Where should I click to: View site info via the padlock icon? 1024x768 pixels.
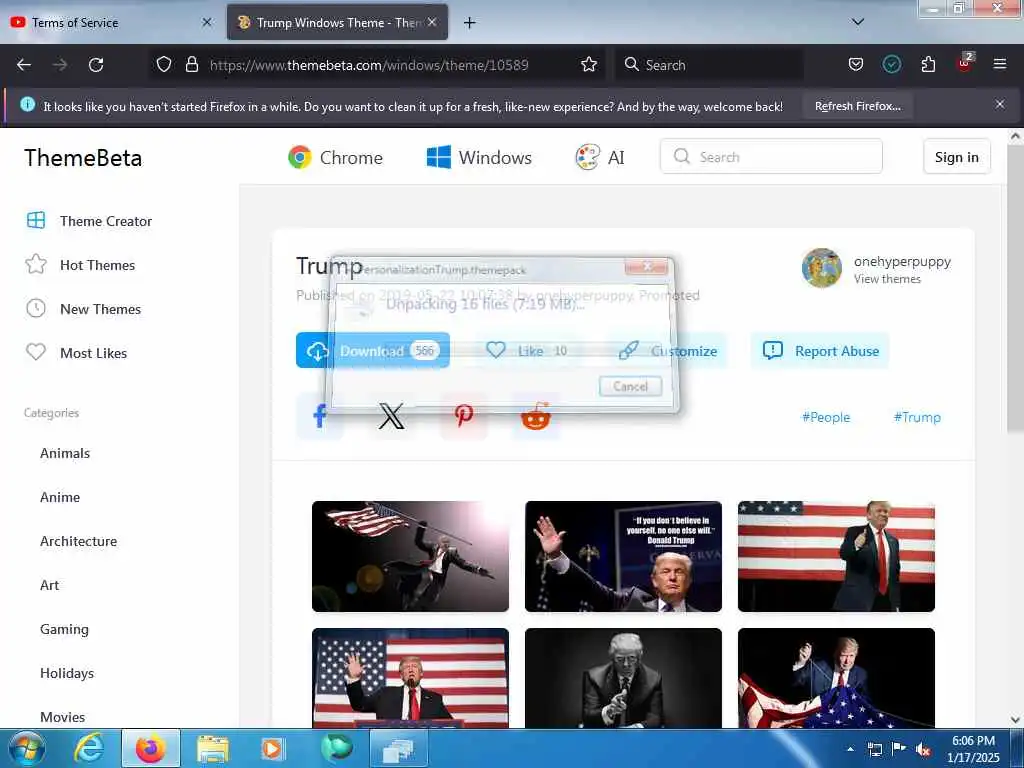tap(191, 64)
